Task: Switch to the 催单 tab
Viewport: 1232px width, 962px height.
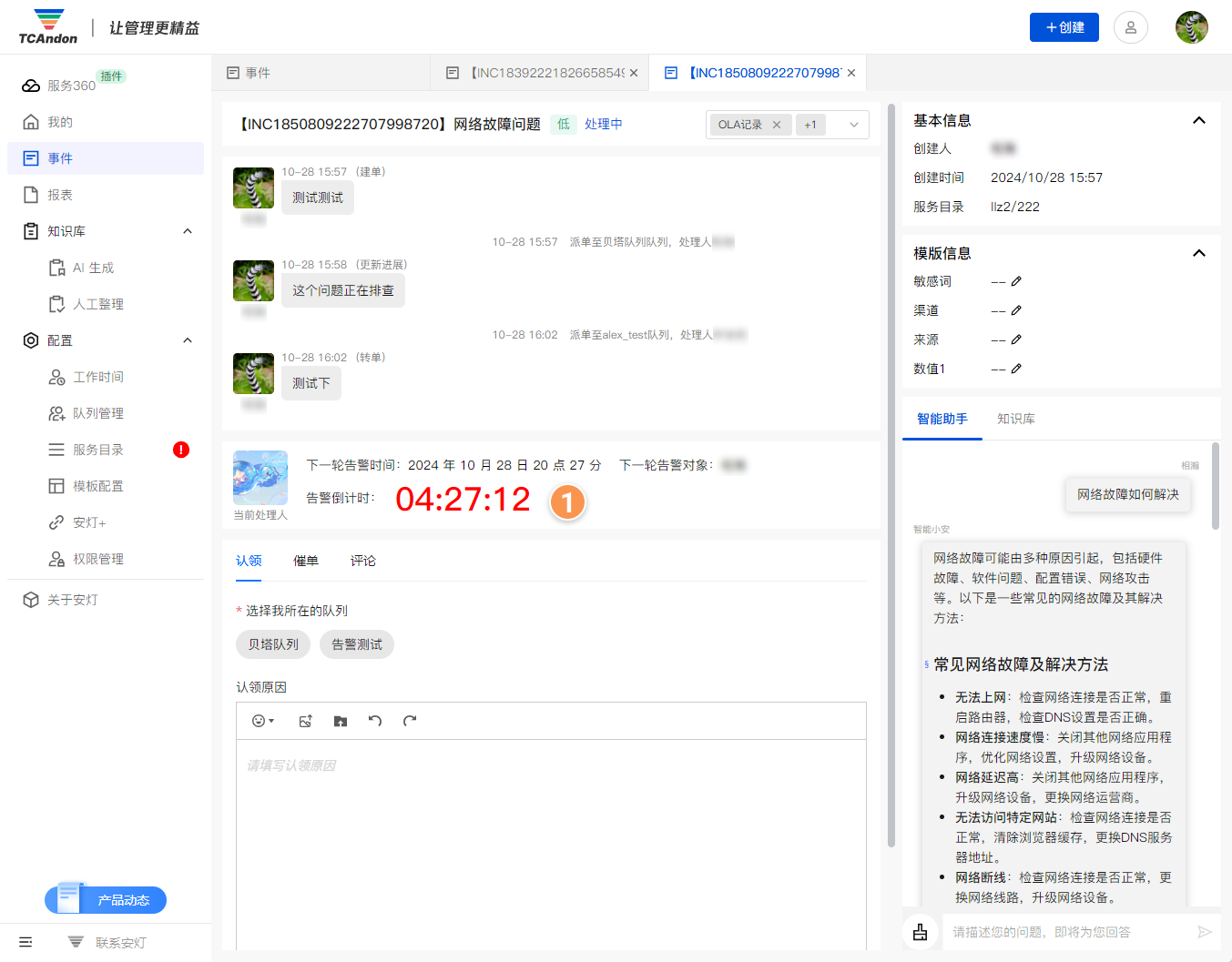Action: pos(306,561)
